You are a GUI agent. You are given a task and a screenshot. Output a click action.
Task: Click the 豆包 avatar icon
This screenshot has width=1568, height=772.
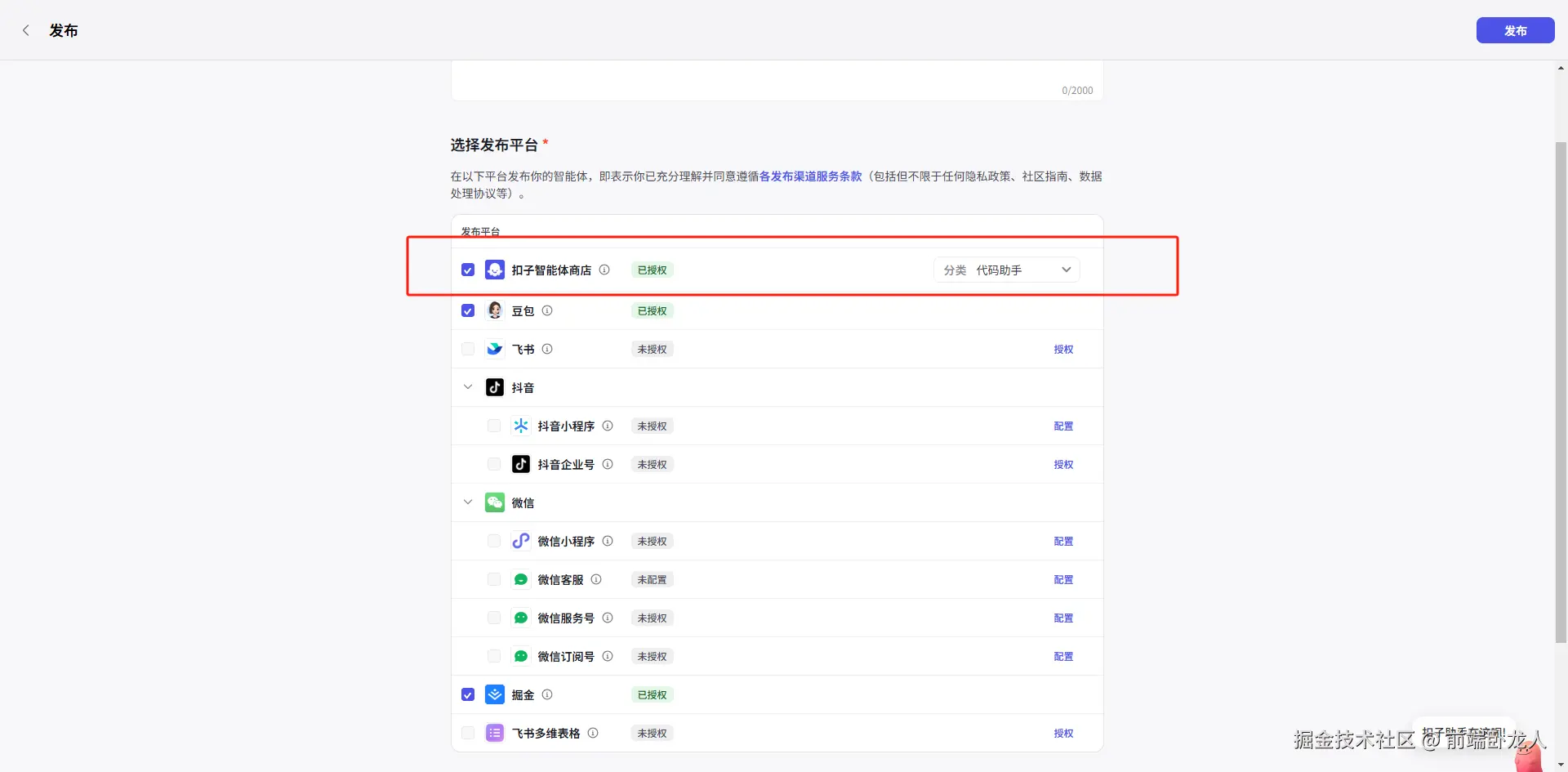point(495,310)
